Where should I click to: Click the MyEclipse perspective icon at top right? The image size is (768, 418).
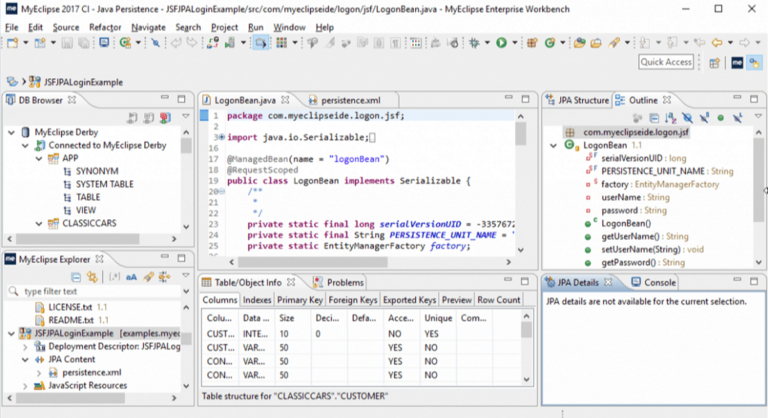(x=737, y=62)
